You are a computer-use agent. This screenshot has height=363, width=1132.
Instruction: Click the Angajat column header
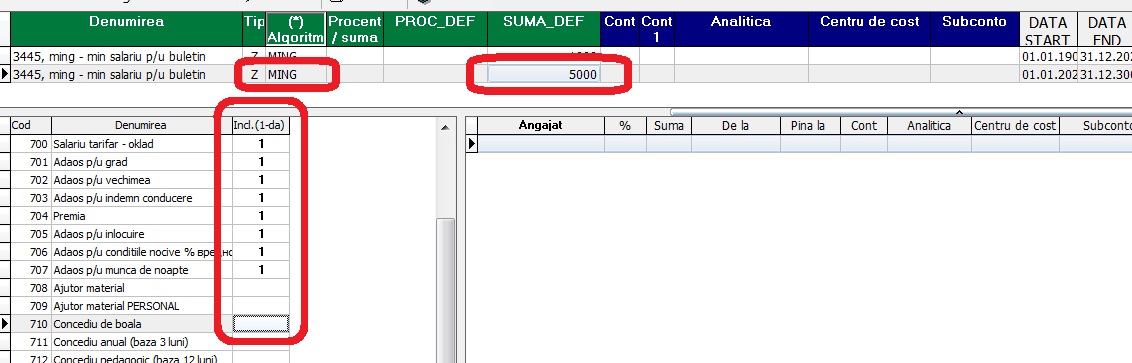[541, 126]
